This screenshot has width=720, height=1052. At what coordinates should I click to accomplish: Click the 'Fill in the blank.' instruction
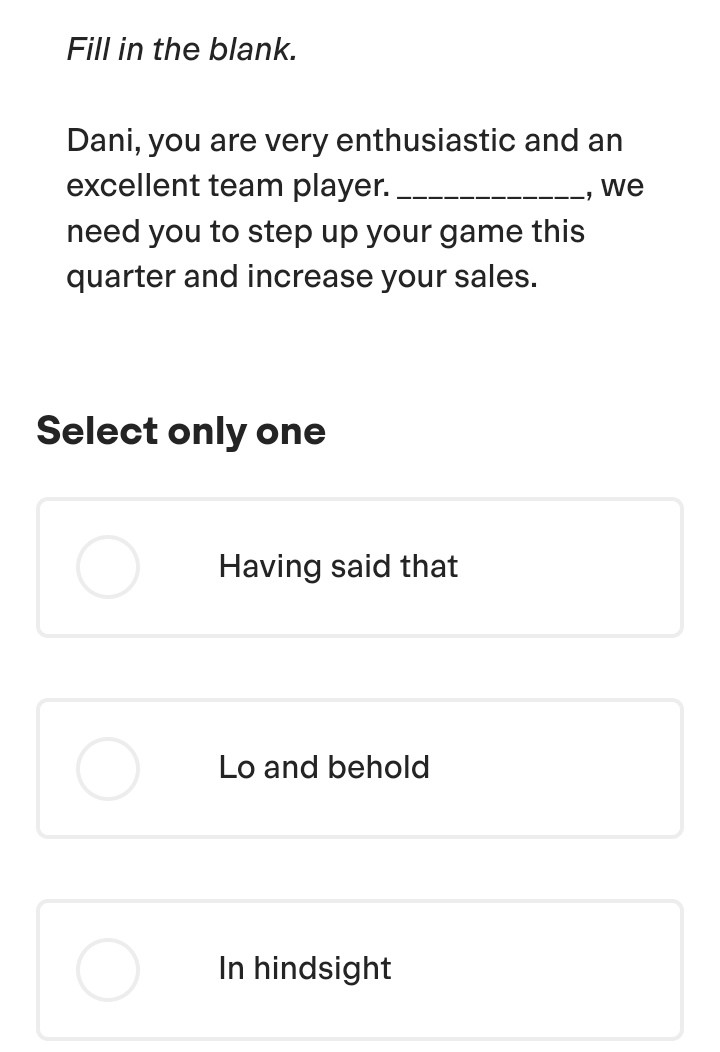pos(181,49)
